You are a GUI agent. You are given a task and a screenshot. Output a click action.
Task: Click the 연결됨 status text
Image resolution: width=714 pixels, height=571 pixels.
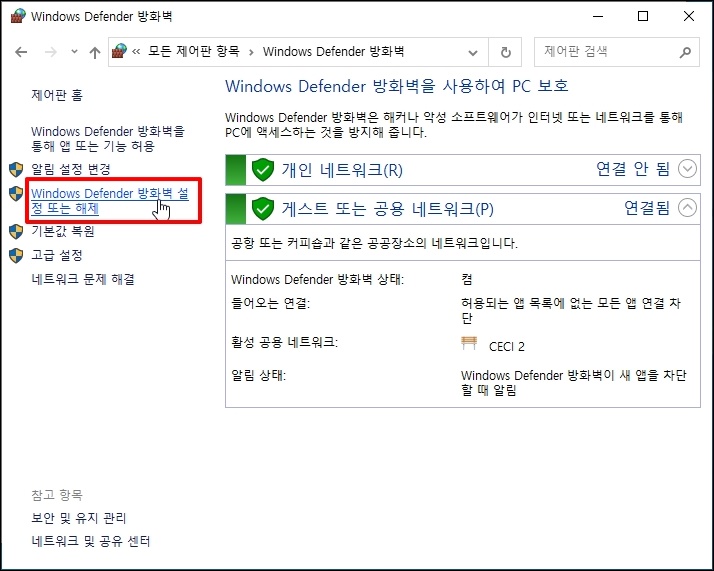point(647,209)
